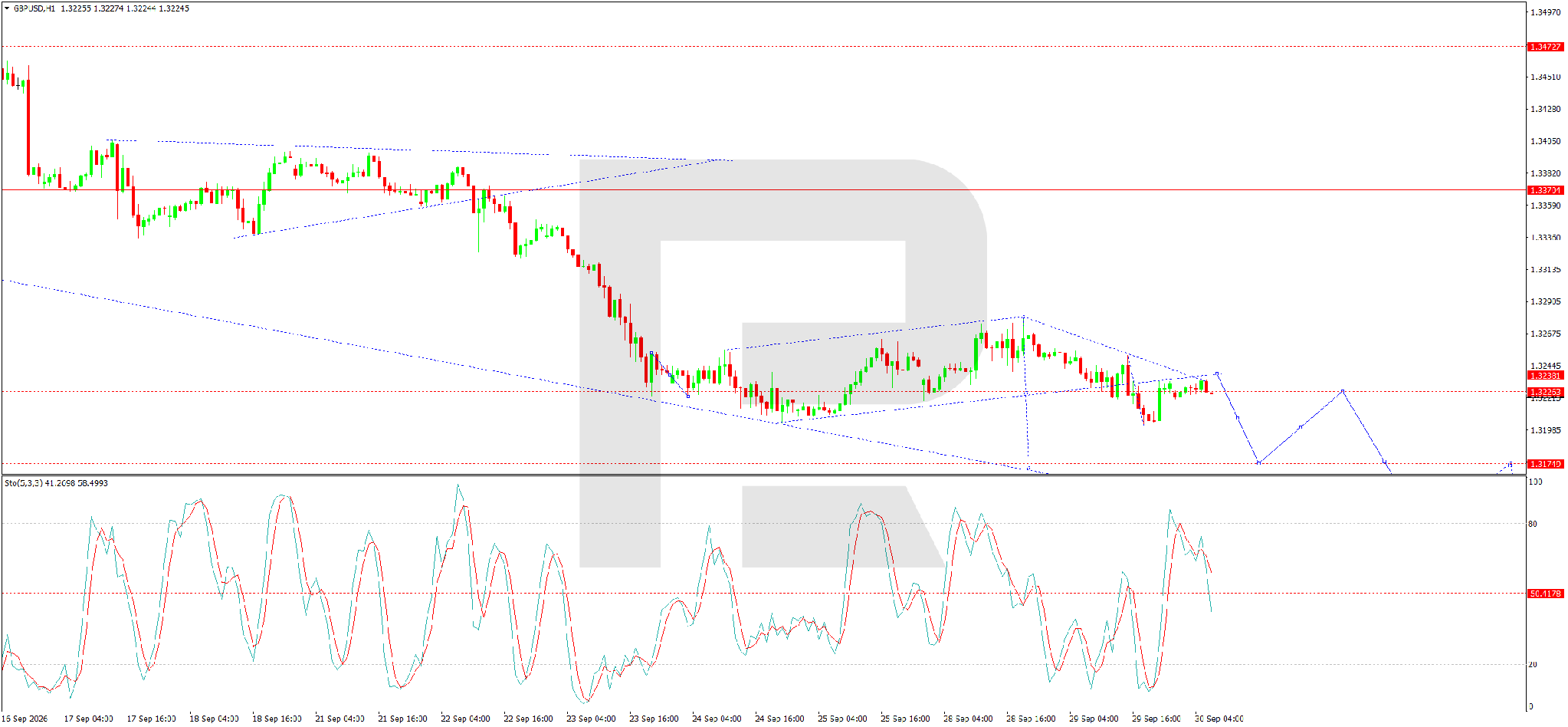
Task: Click the 18 Sep 16:00 time label
Action: [x=277, y=719]
